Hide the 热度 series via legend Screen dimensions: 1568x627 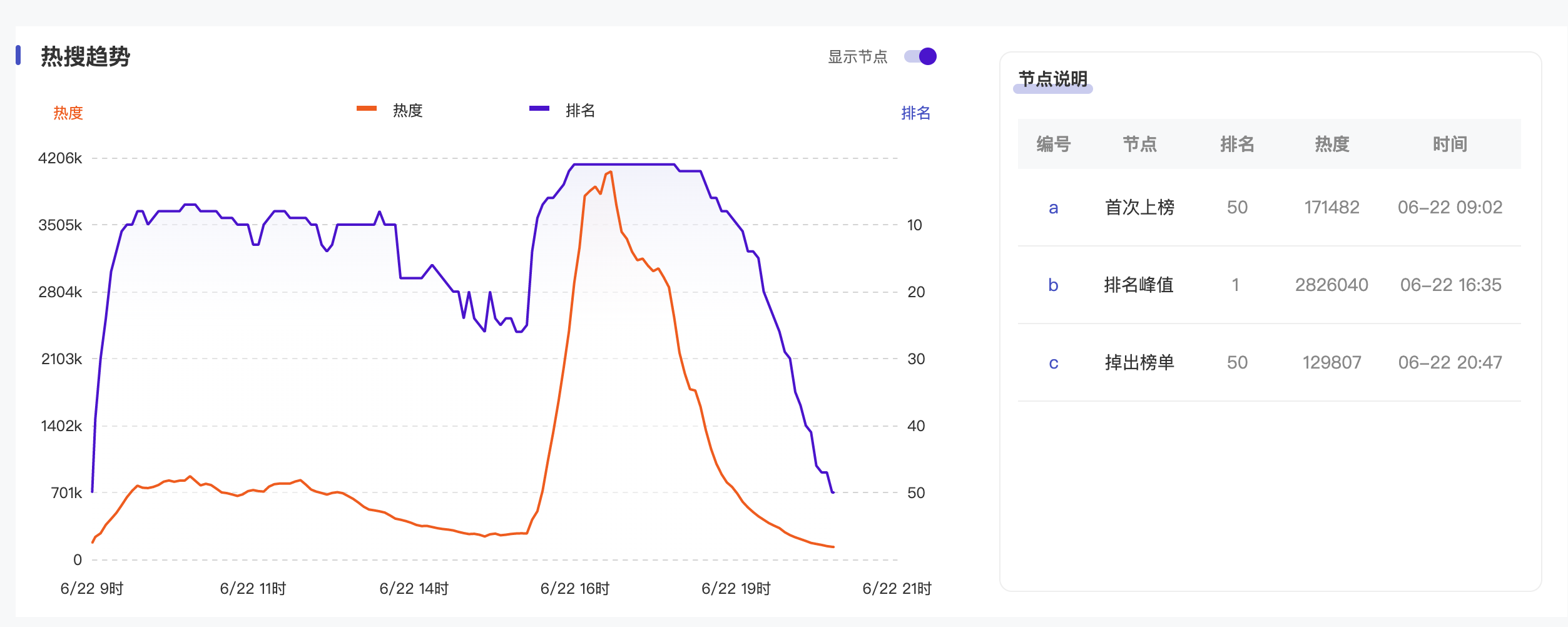(x=389, y=110)
